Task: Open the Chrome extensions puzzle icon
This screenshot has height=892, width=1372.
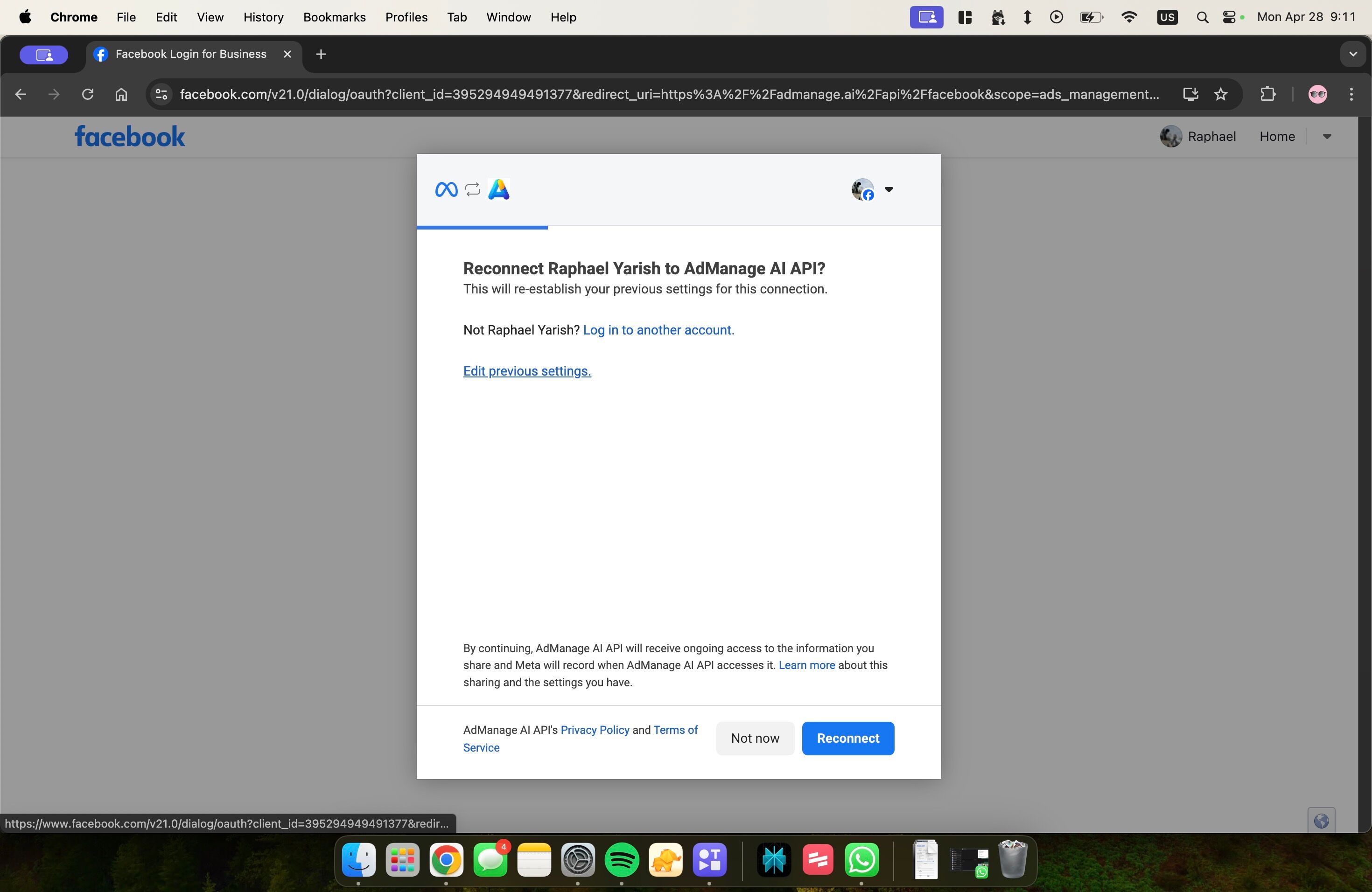Action: (x=1267, y=94)
